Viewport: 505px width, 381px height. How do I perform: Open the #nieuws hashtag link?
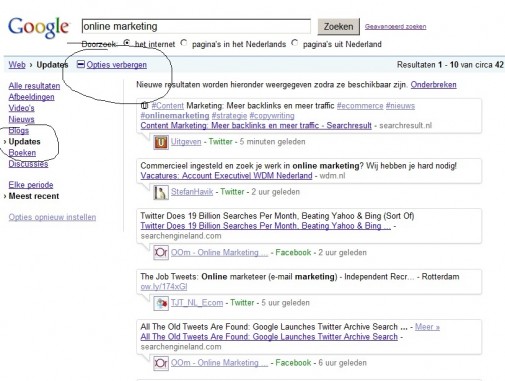(x=400, y=106)
